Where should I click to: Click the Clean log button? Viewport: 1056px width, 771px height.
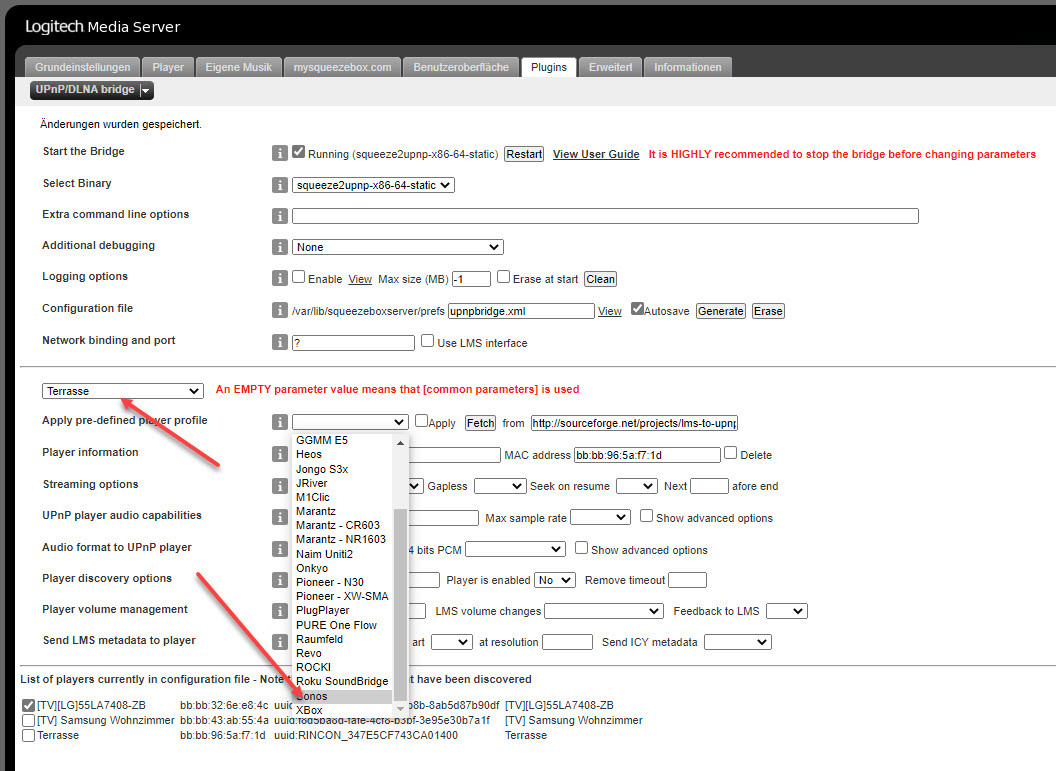(600, 279)
